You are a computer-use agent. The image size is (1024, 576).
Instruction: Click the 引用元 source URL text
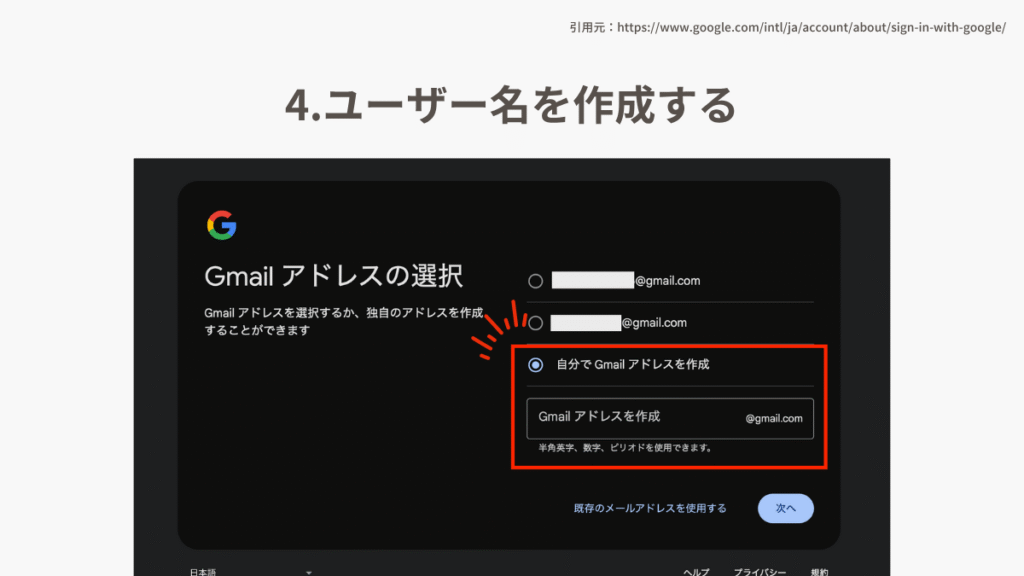tap(787, 27)
